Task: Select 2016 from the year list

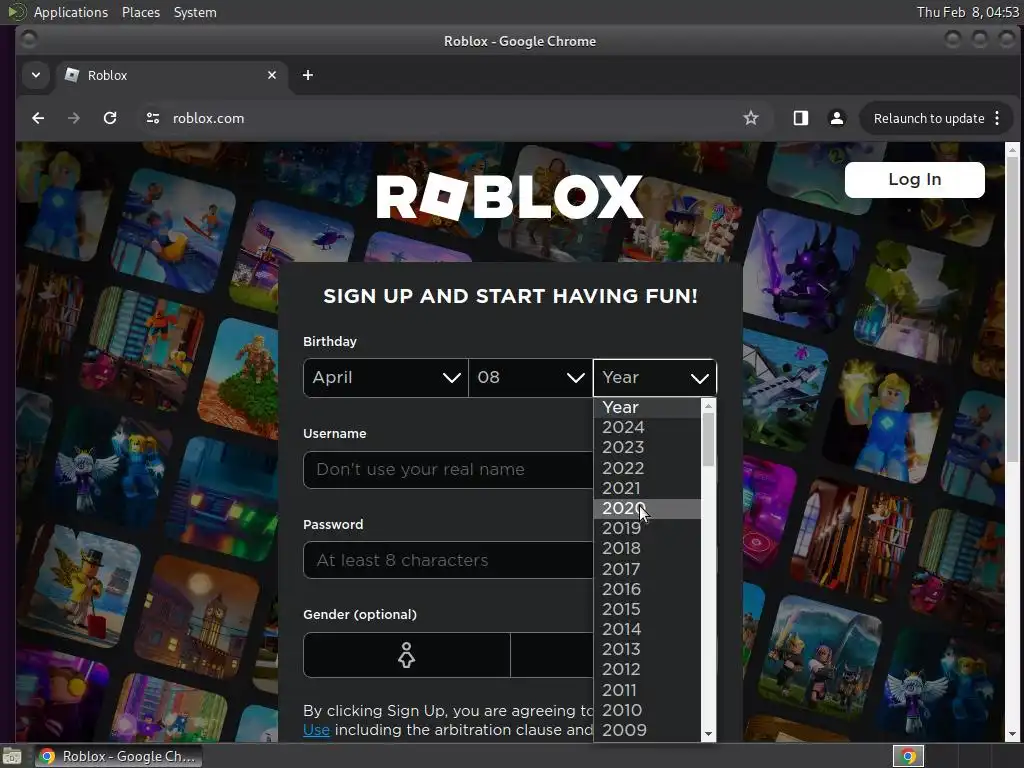Action: 647,589
